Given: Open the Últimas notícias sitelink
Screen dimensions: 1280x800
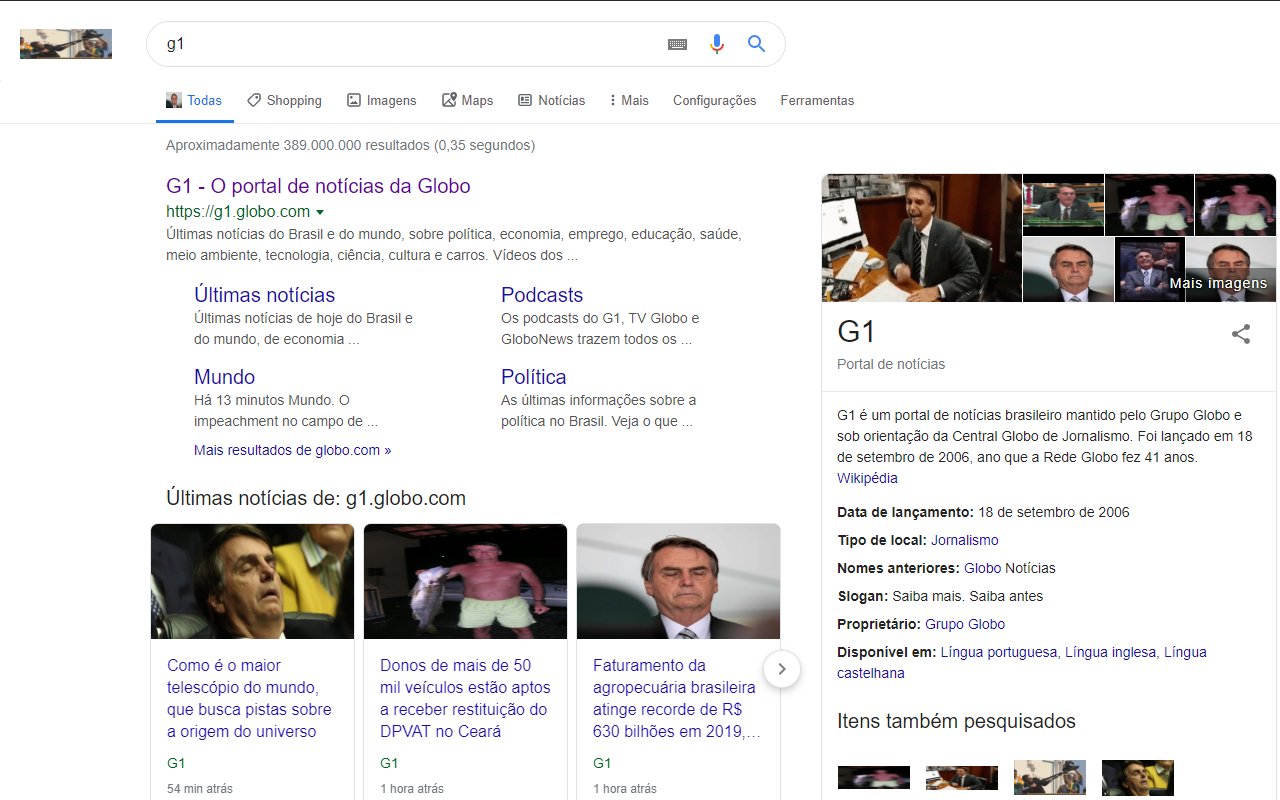Looking at the screenshot, I should click(x=264, y=294).
